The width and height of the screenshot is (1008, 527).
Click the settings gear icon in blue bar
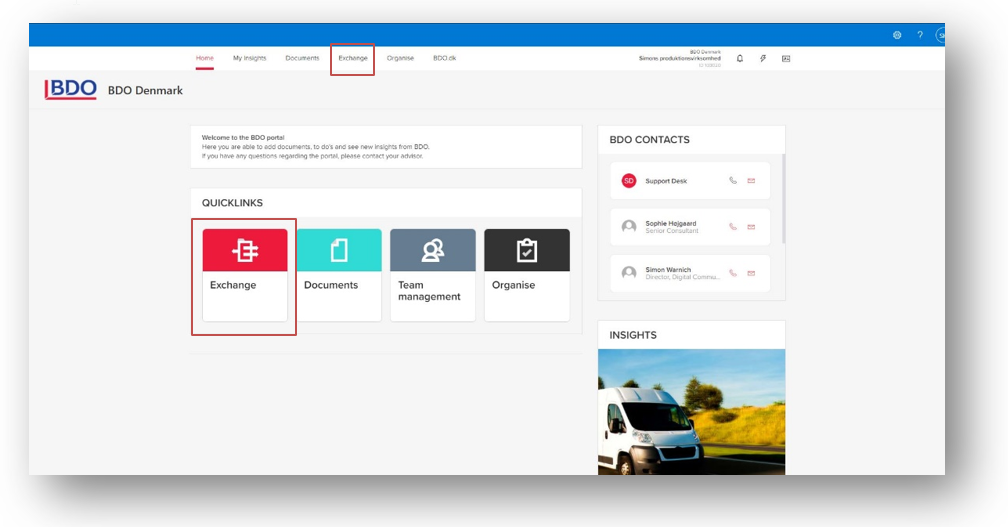click(897, 35)
